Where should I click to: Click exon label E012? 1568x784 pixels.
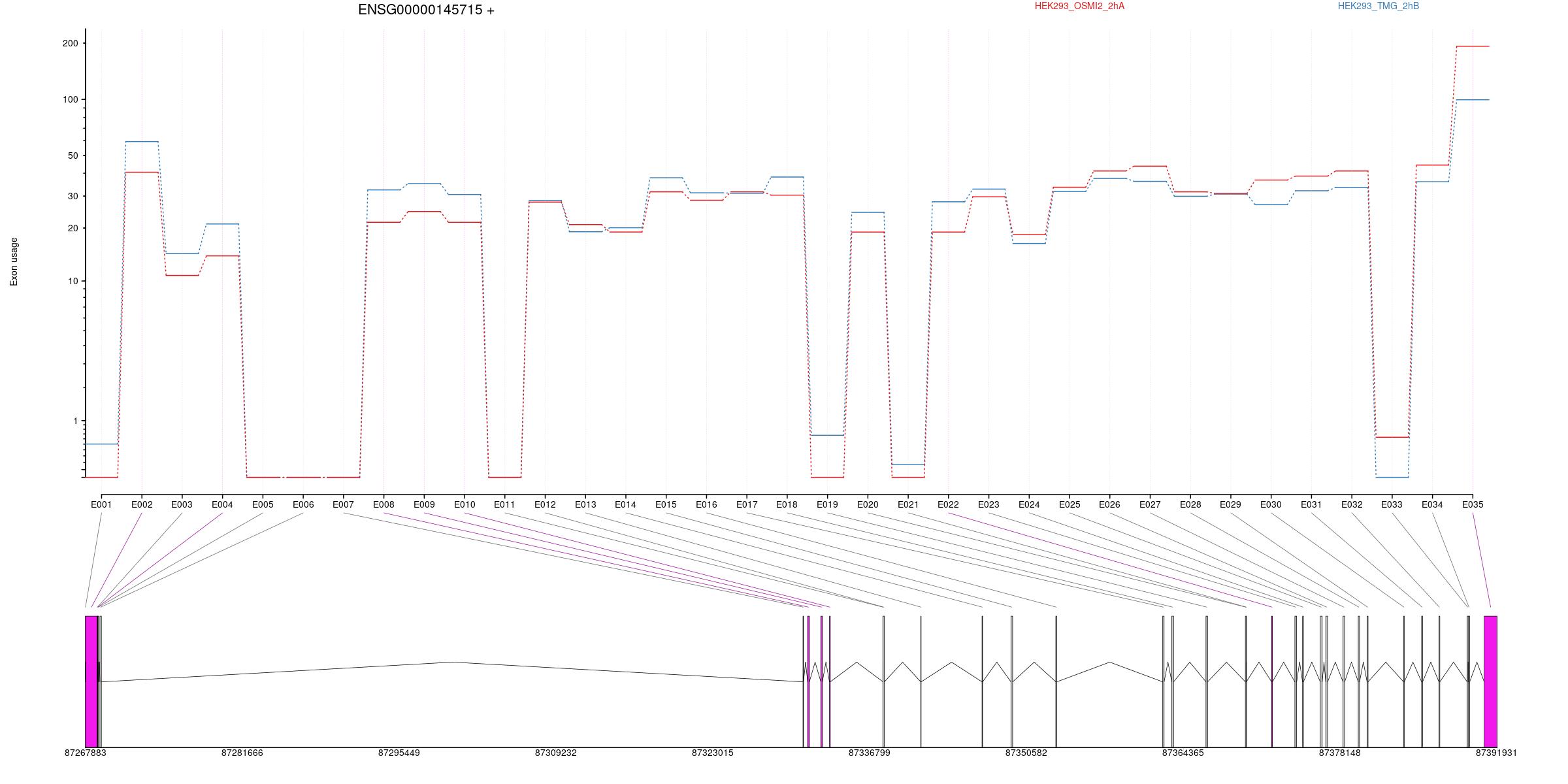point(545,504)
